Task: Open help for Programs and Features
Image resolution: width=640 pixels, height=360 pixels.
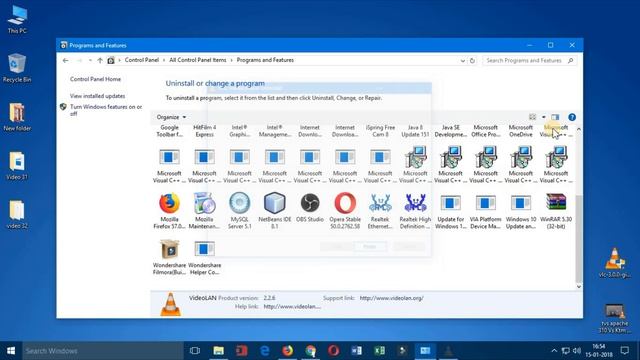Action: [x=572, y=117]
